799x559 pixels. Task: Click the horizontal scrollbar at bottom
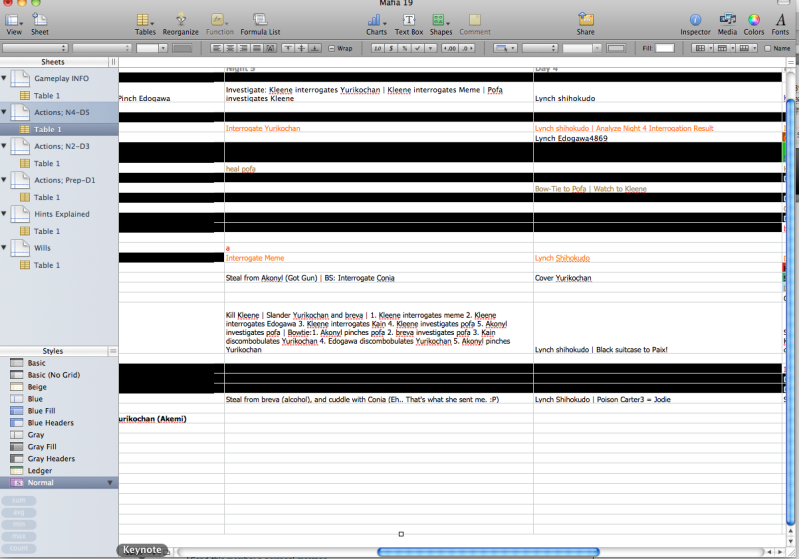pos(487,551)
